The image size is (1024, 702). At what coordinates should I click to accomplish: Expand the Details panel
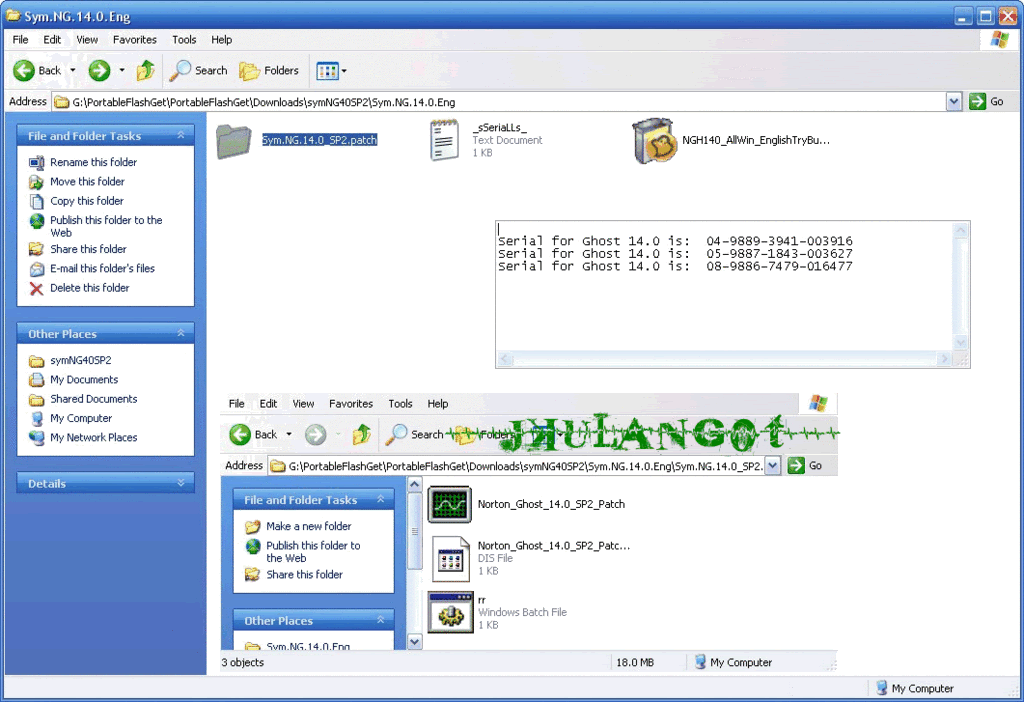pos(181,483)
